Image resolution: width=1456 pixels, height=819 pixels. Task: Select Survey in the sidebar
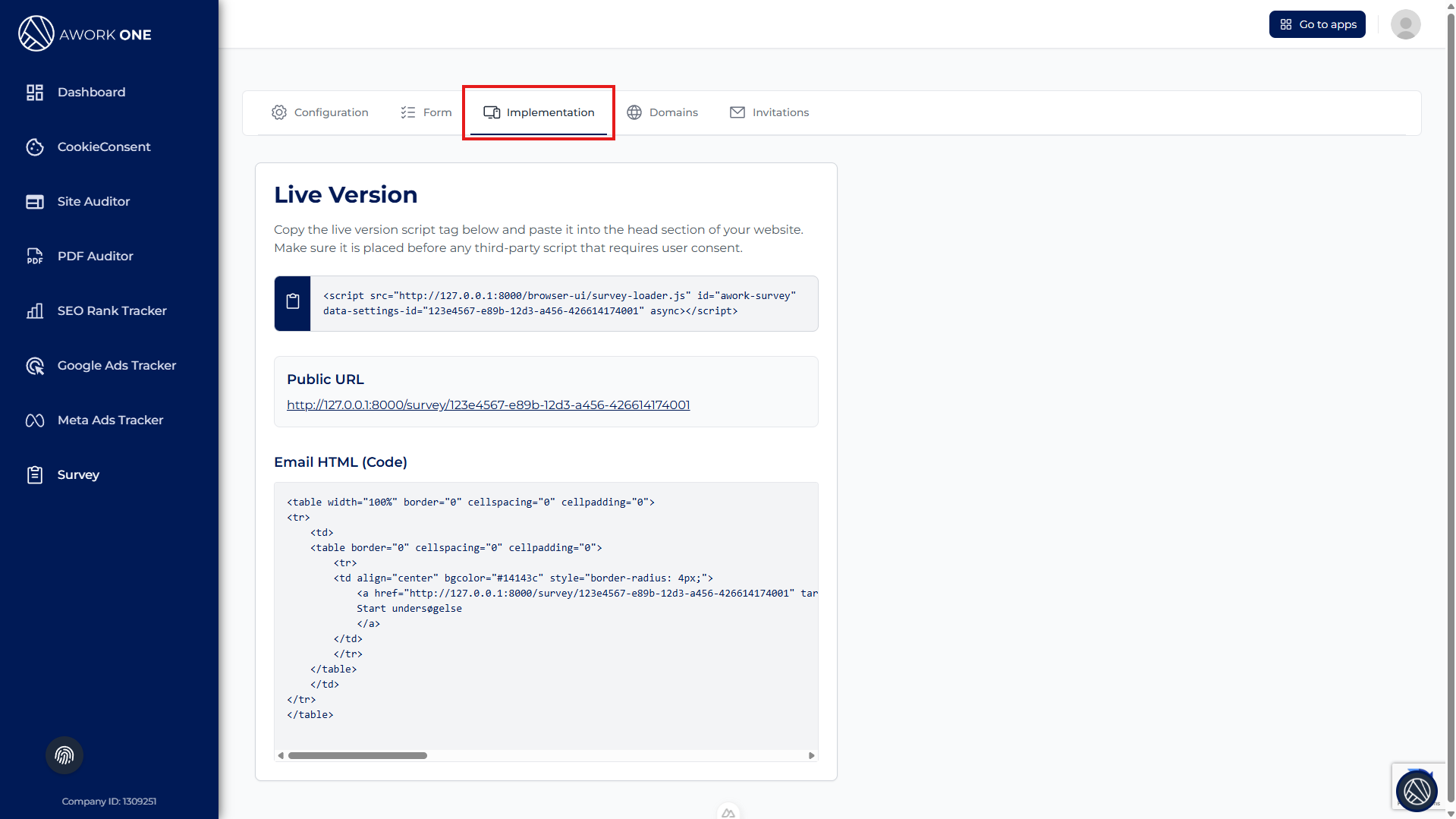point(78,475)
